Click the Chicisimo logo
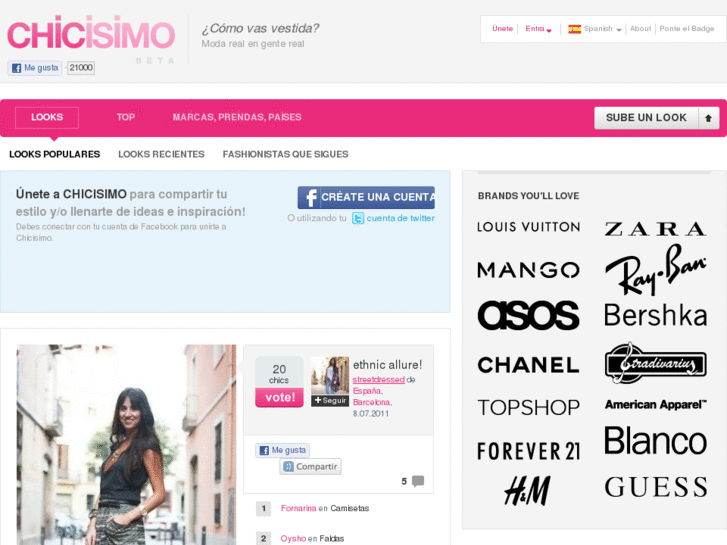The width and height of the screenshot is (727, 545). tap(91, 33)
